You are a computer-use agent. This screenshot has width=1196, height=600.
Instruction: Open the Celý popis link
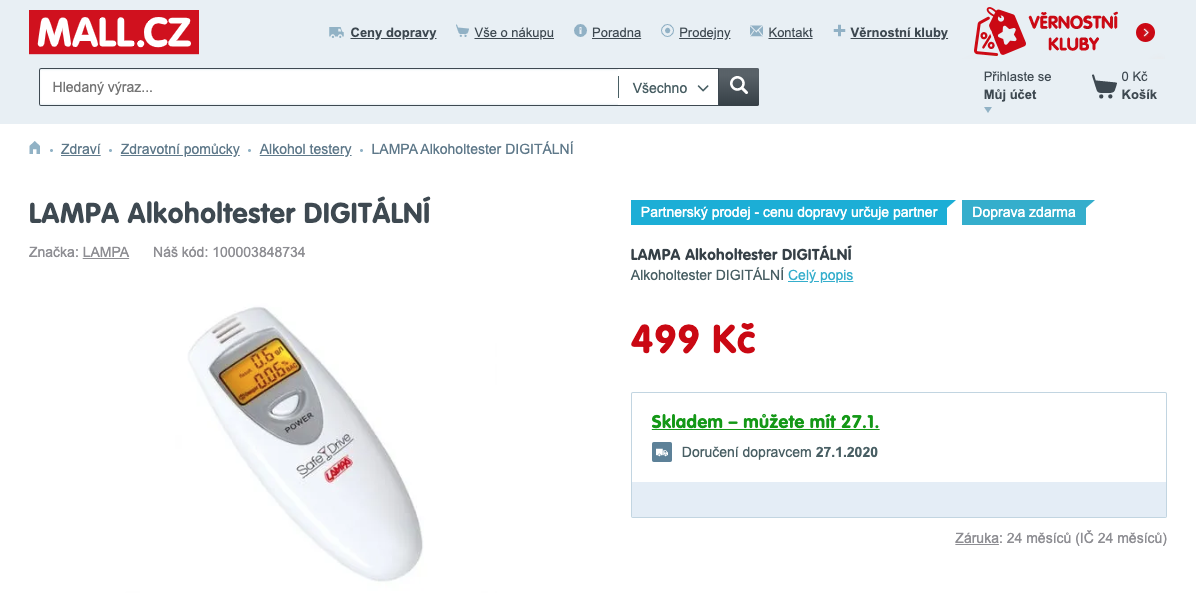tap(820, 275)
